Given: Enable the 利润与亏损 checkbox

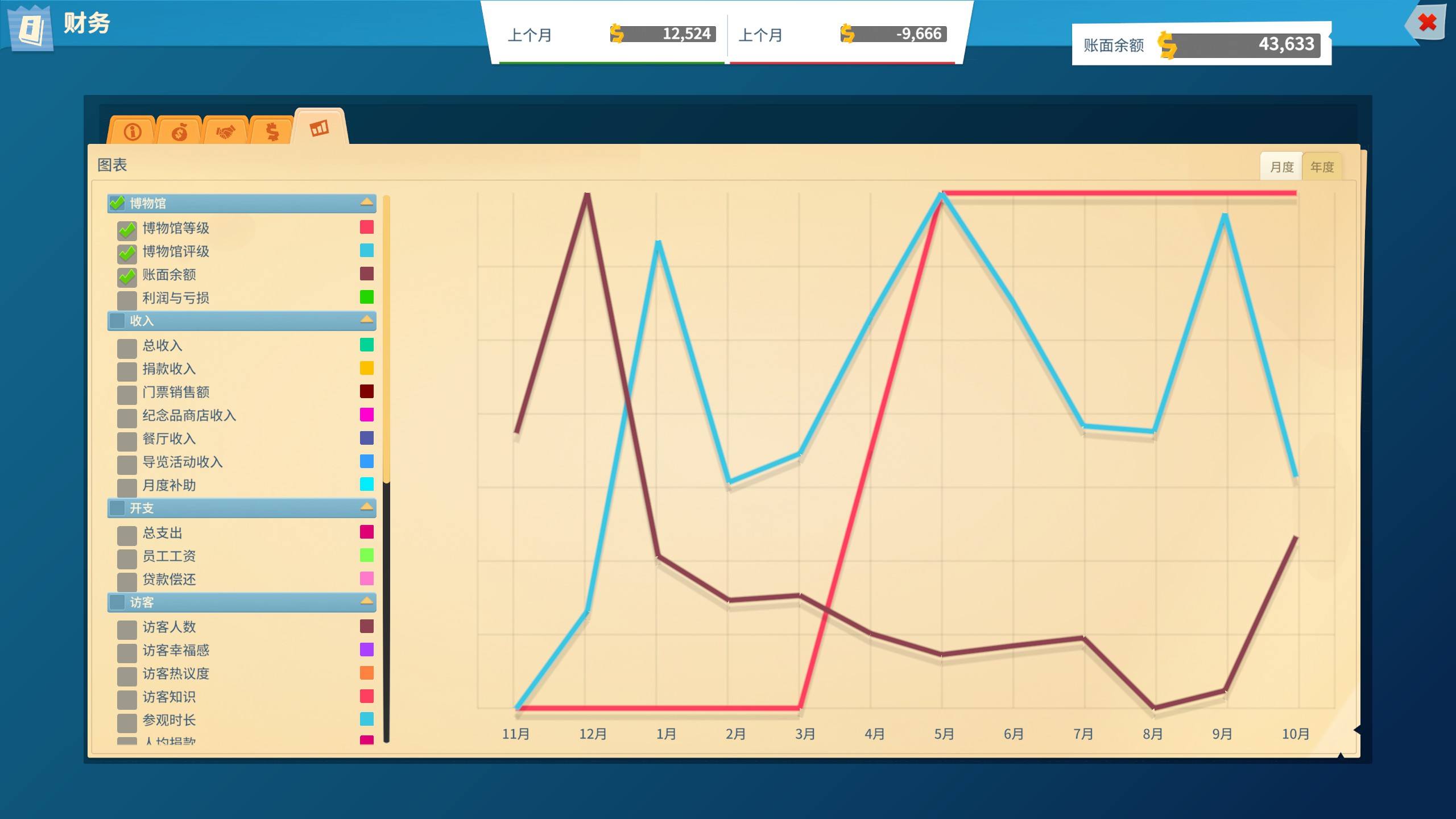Looking at the screenshot, I should pos(127,300).
